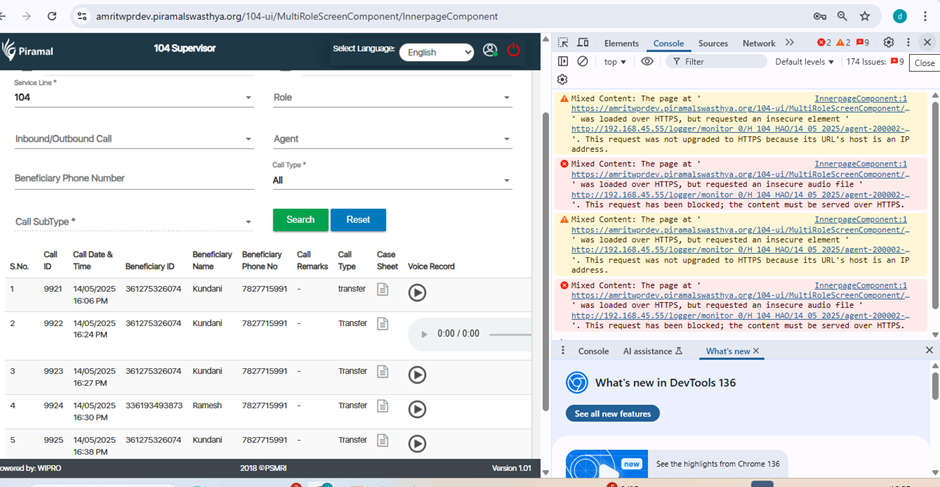Open the Chrome profile avatar 'd'
This screenshot has height=487, width=940.
900,17
